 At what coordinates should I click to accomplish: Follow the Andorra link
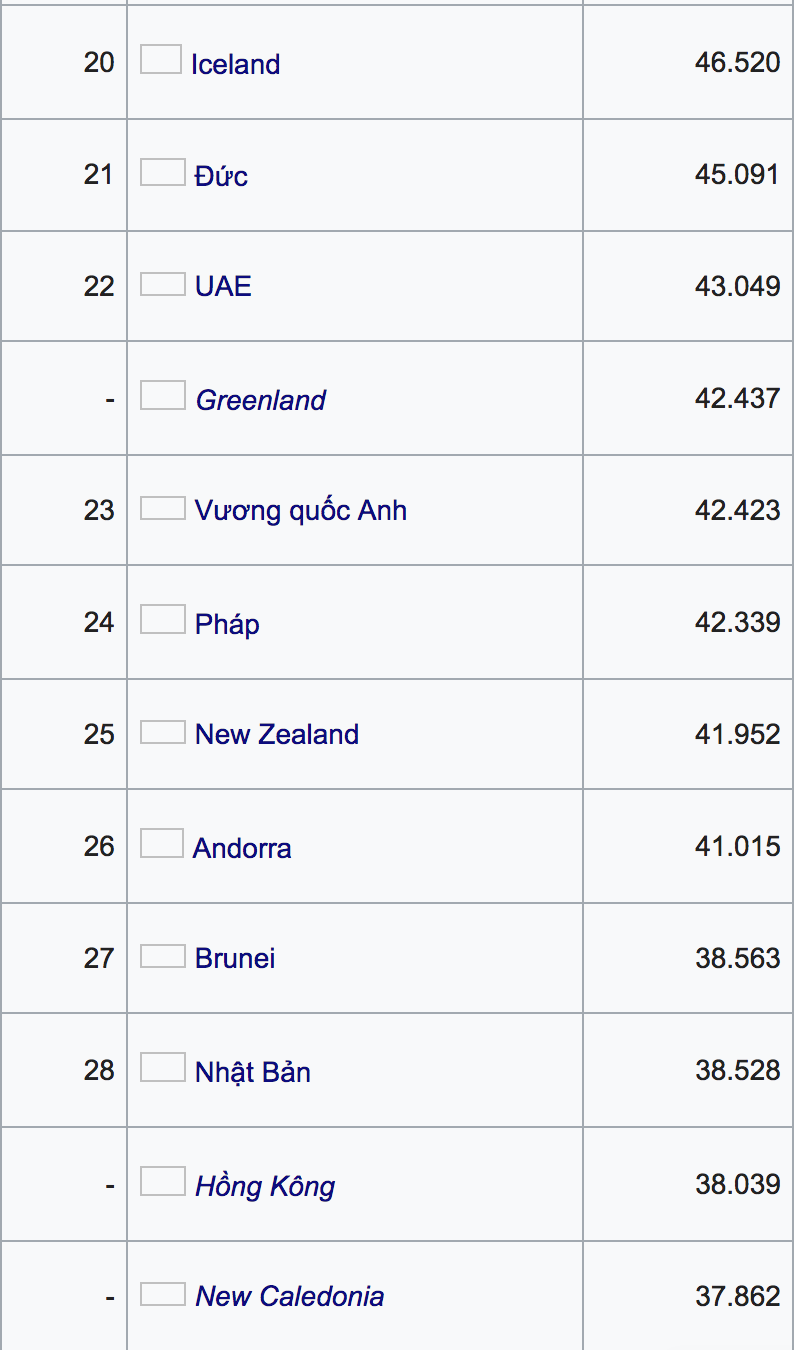(242, 848)
